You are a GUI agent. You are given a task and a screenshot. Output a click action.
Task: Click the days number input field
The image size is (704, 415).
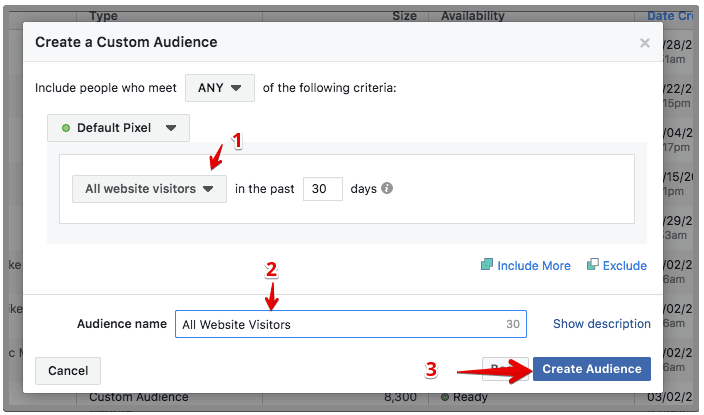[x=323, y=189]
